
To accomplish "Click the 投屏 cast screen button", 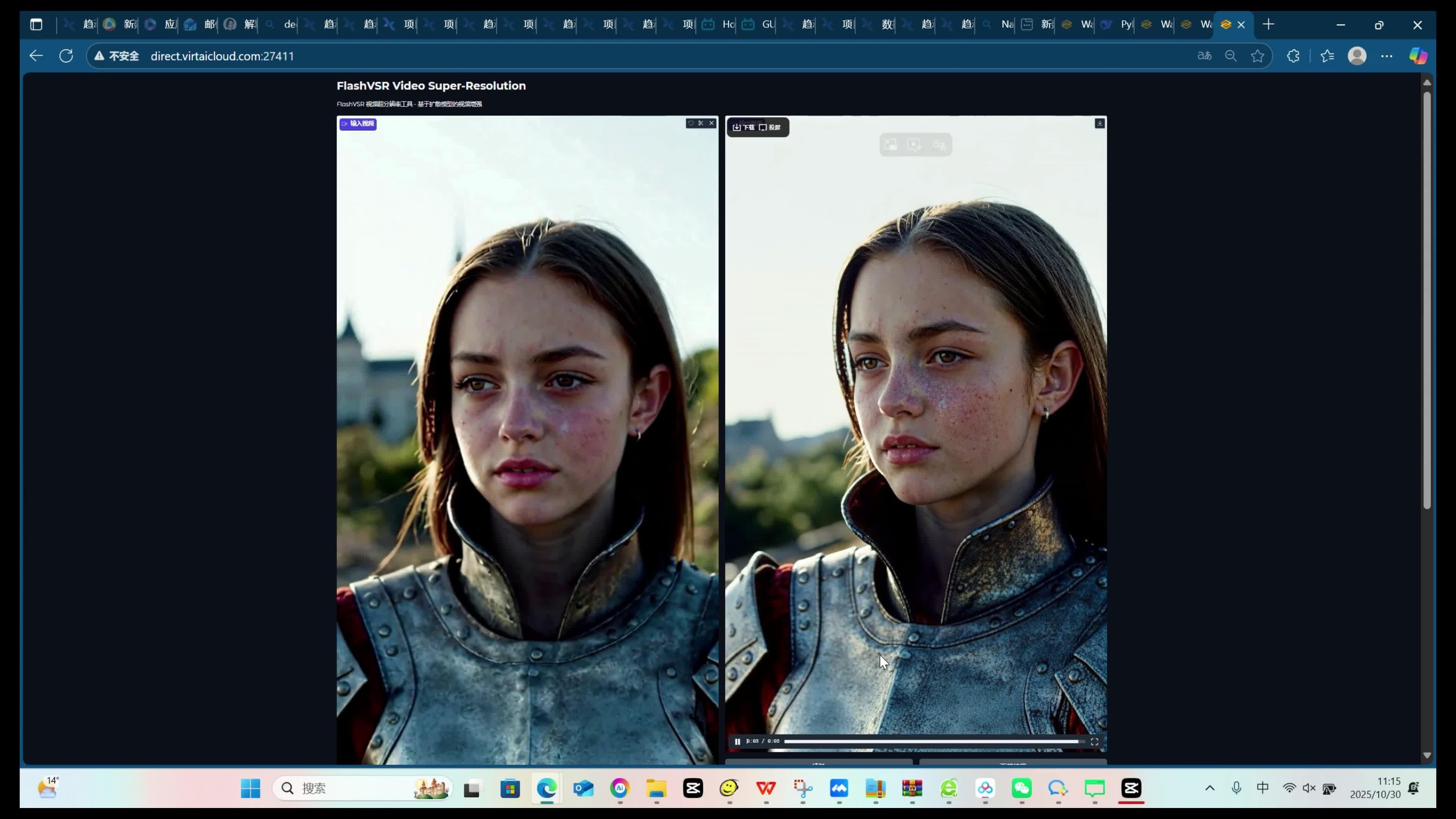I will 769,127.
